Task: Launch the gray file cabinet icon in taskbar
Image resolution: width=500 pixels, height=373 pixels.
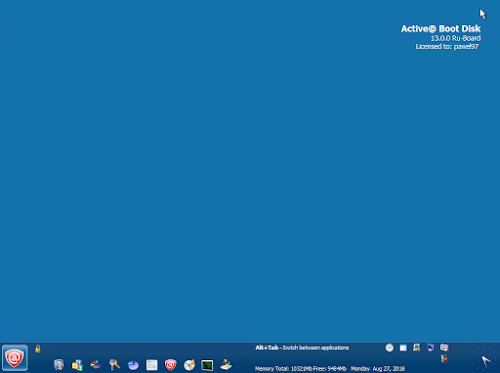Action: coord(59,365)
